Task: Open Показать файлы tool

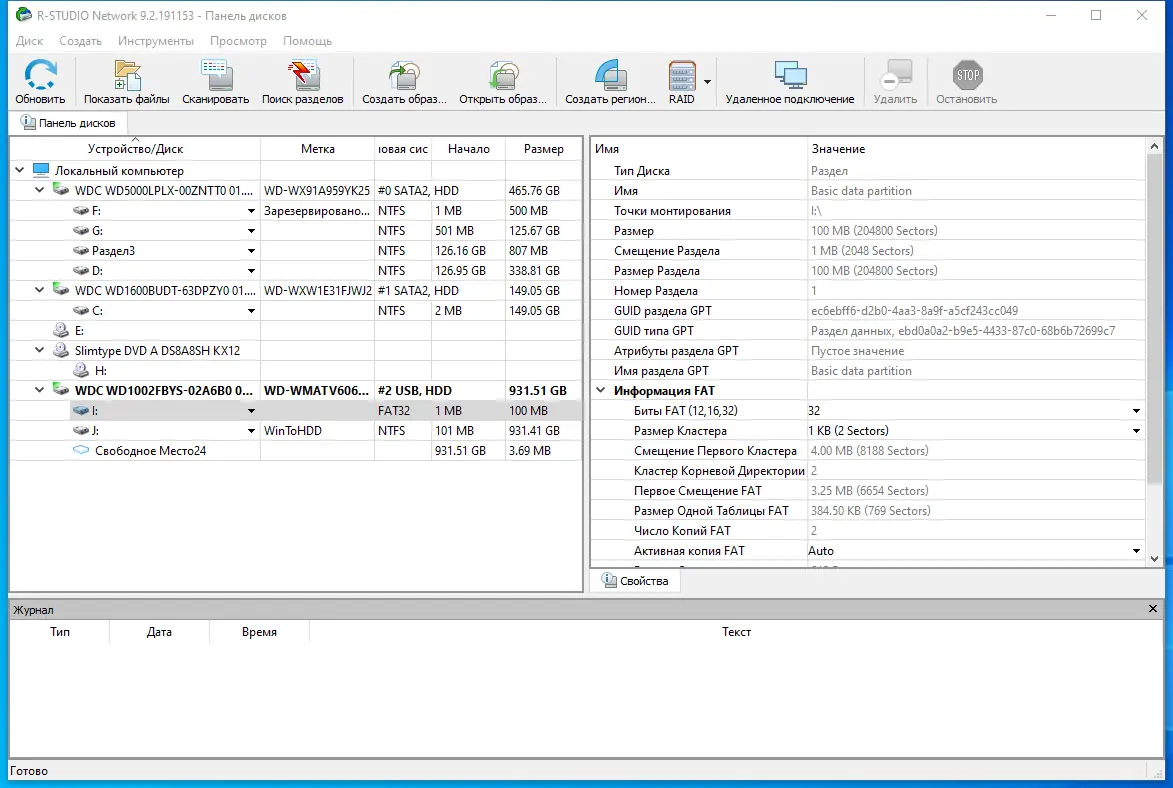Action: coord(125,80)
